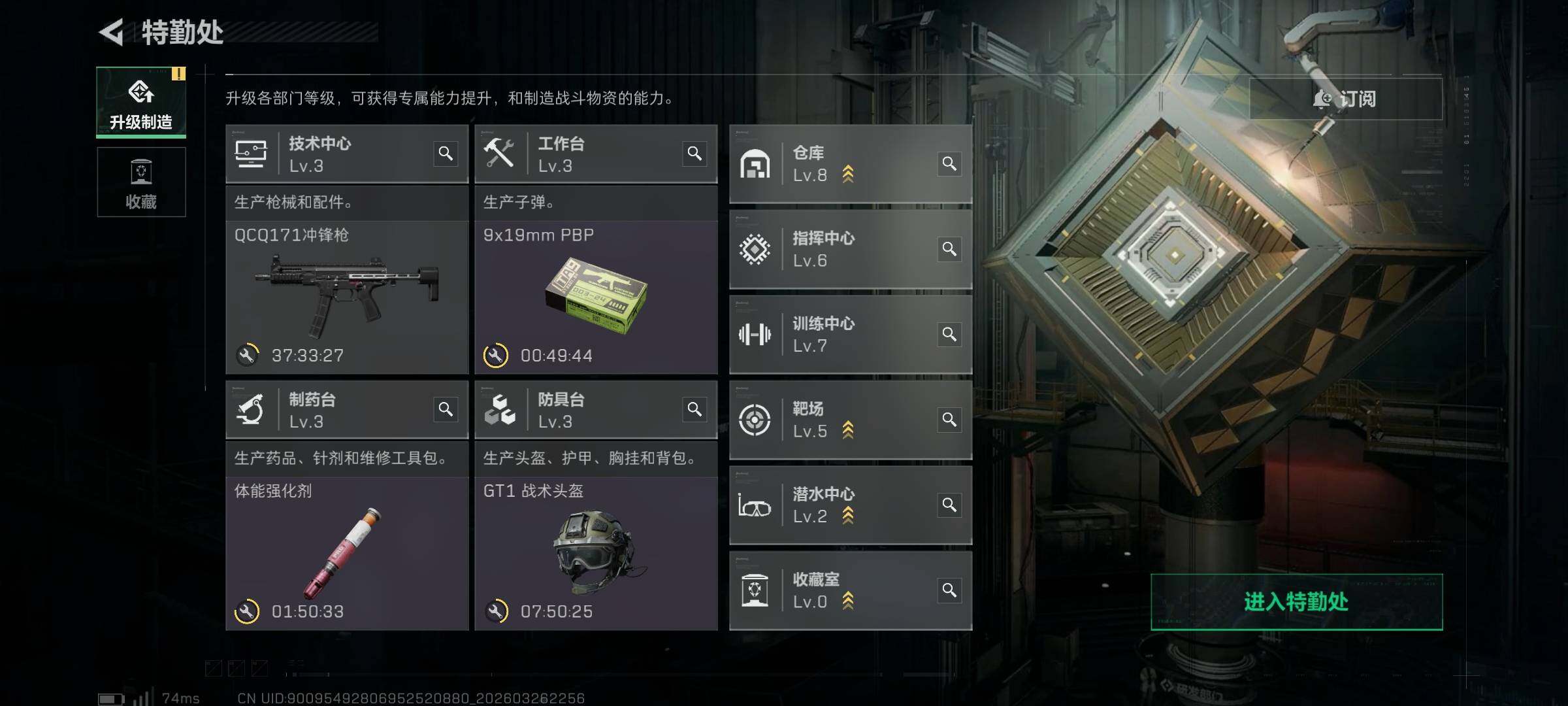The height and width of the screenshot is (706, 1568).
Task: Select the 升级制造 sidebar tab
Action: tap(141, 102)
